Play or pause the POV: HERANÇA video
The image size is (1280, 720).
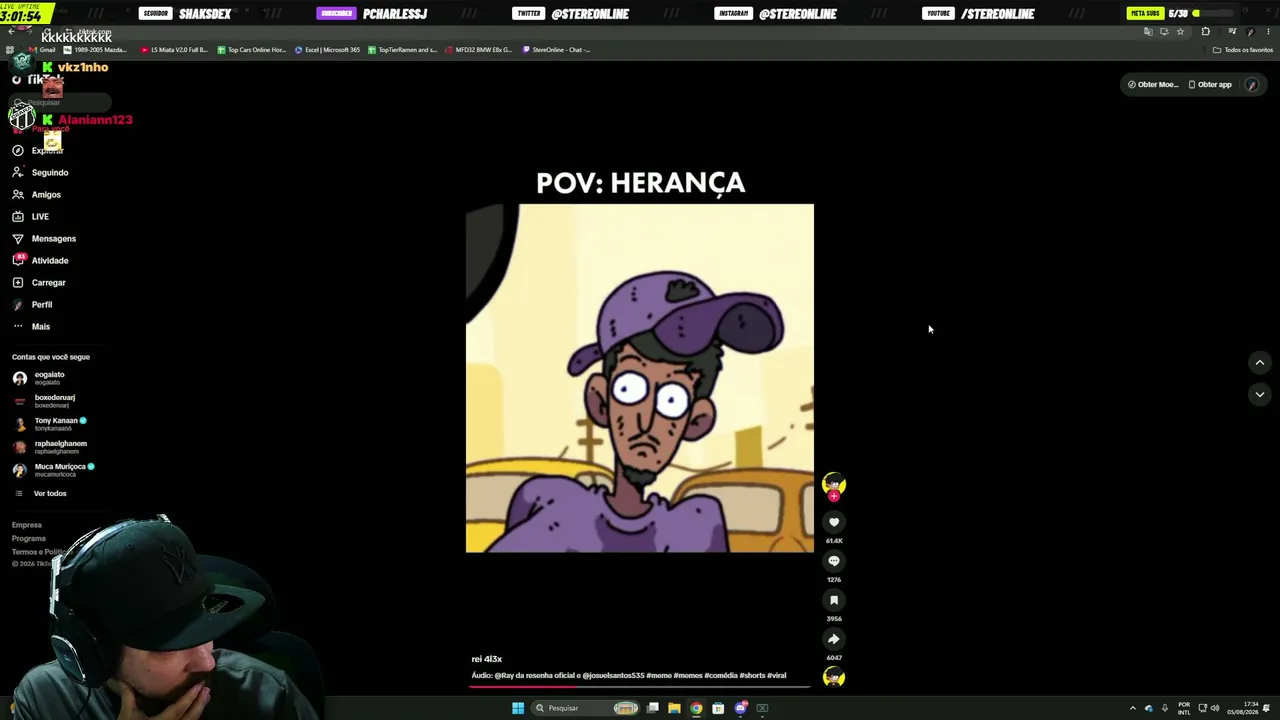tap(640, 378)
